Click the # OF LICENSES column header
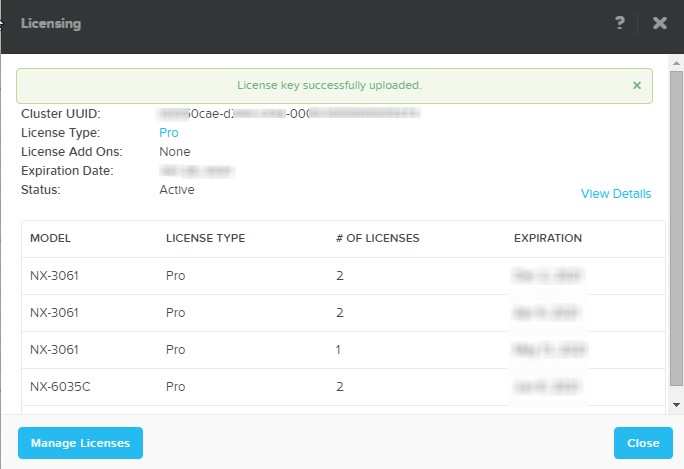The height and width of the screenshot is (469, 684). click(377, 239)
